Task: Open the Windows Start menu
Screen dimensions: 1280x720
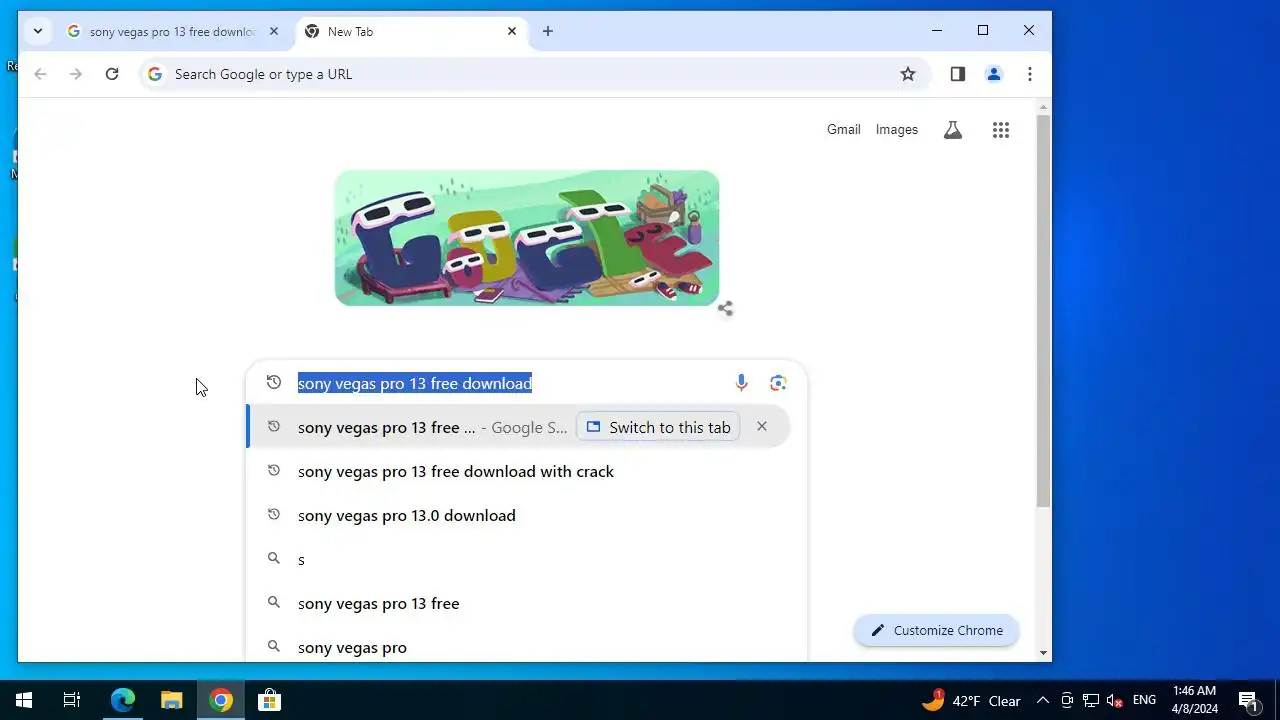Action: click(x=24, y=700)
